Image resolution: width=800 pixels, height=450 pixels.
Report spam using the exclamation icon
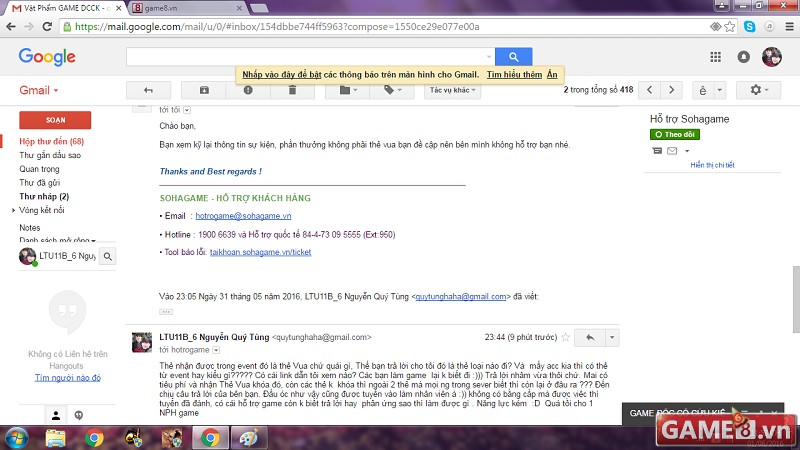point(248,90)
